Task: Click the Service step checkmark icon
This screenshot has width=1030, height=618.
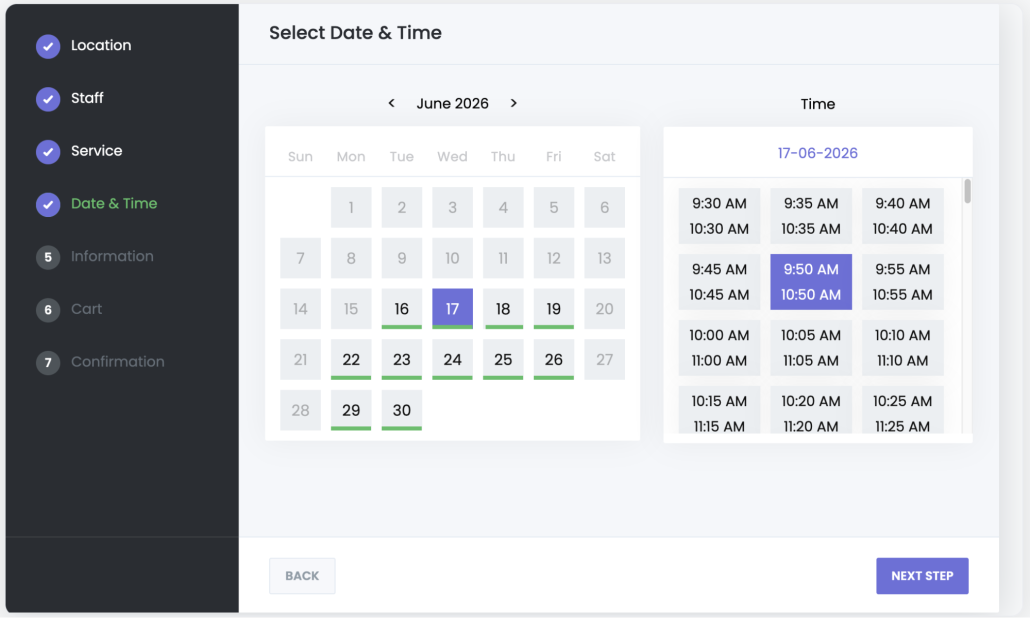Action: tap(48, 152)
